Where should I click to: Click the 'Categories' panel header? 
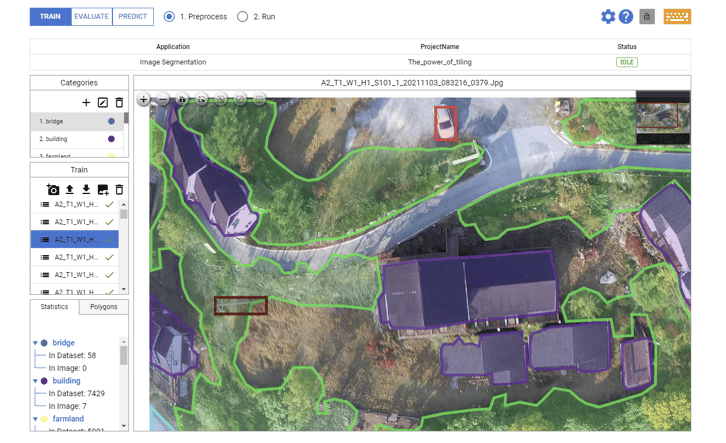coord(79,83)
